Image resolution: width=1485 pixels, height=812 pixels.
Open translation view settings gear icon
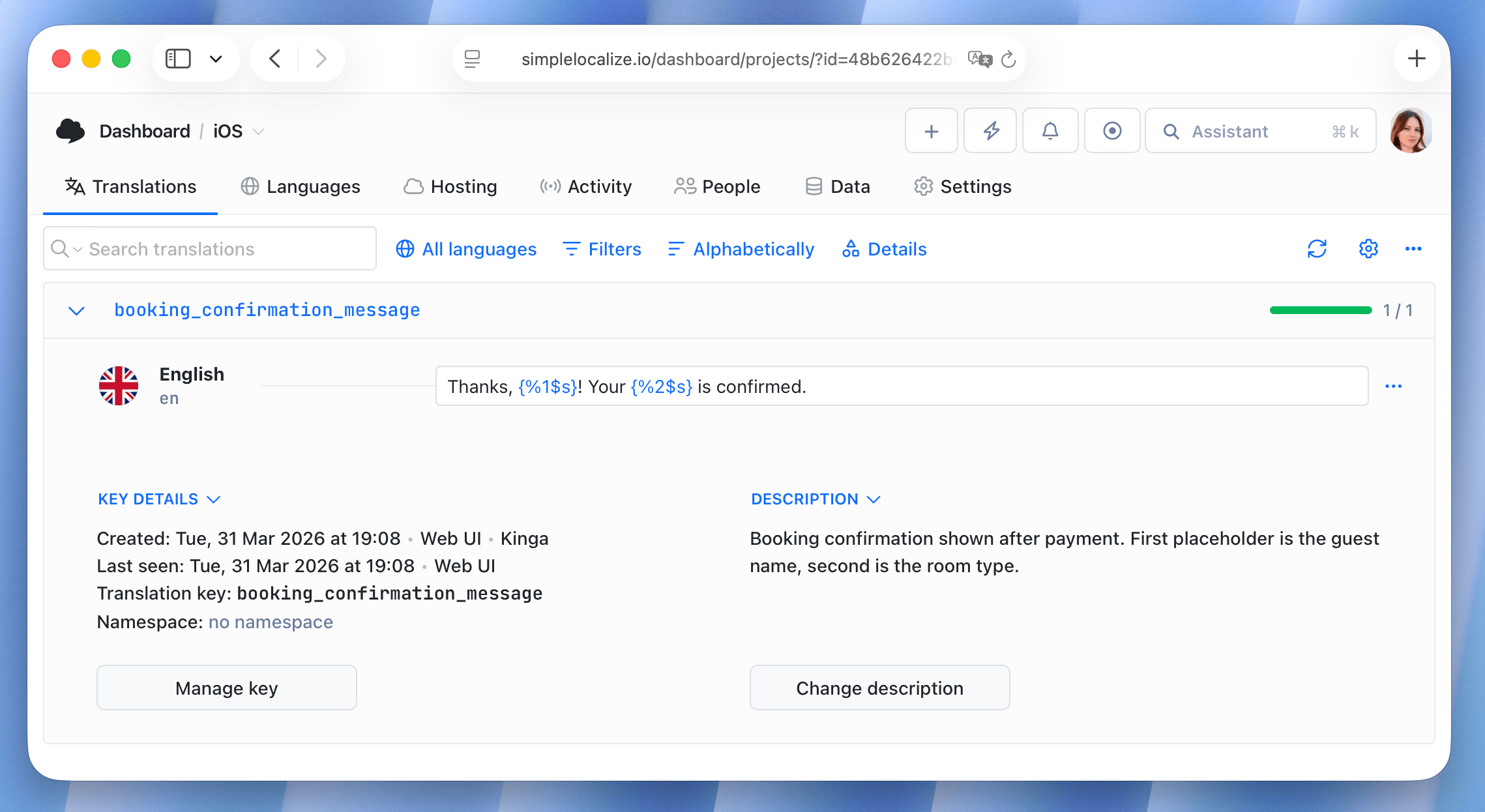pyautogui.click(x=1368, y=248)
